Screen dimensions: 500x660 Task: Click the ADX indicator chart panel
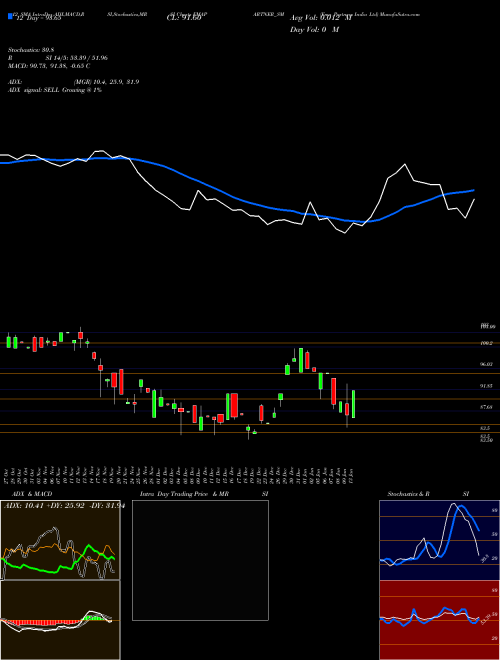[x=60, y=540]
